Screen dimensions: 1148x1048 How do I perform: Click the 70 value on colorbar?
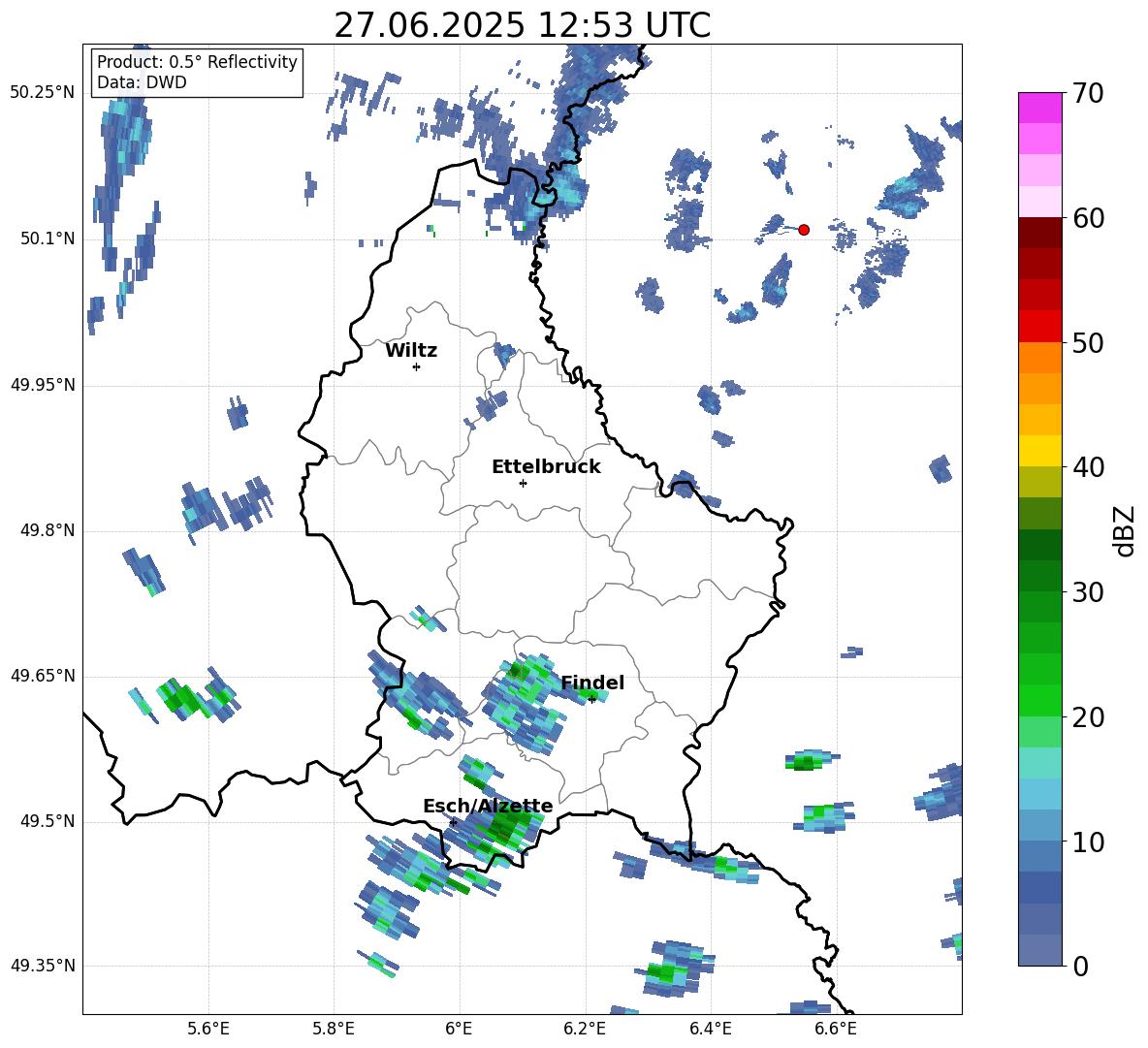tap(1088, 94)
